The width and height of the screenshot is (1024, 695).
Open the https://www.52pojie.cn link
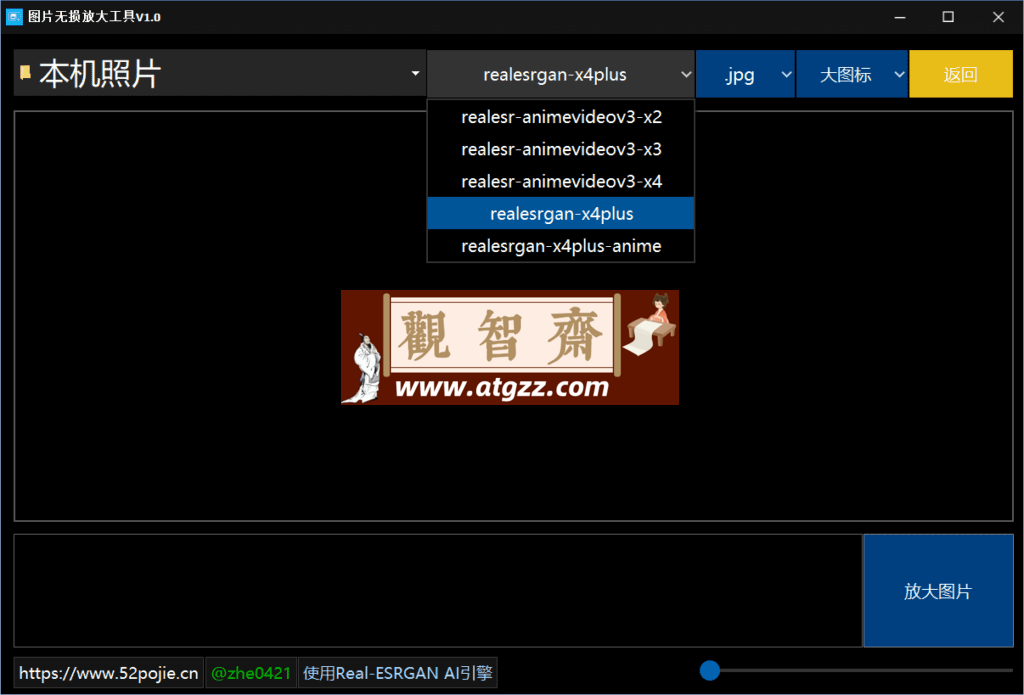(108, 673)
